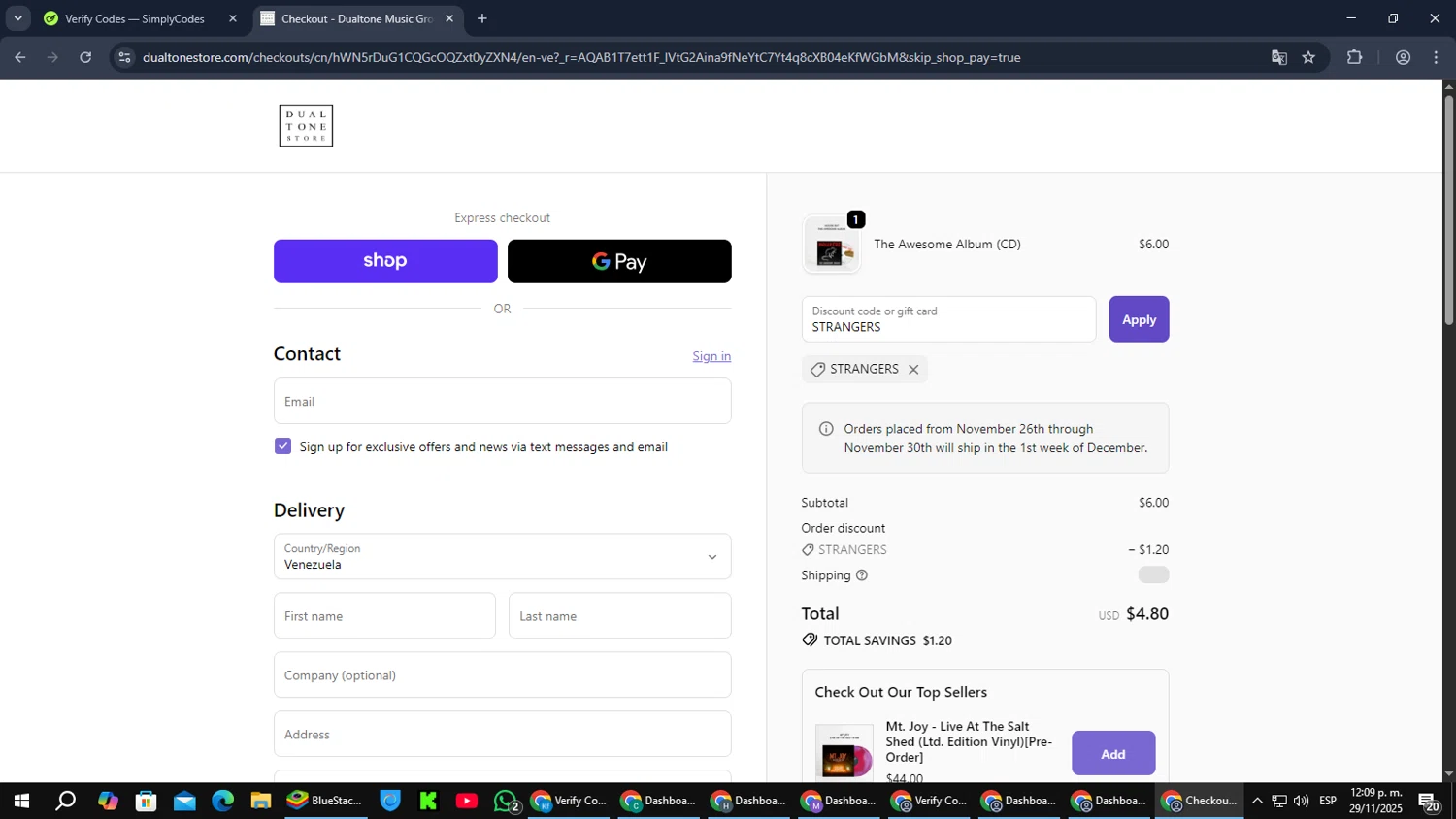Screen dimensions: 1456x819
Task: Open the Copilot taskbar icon
Action: click(108, 801)
